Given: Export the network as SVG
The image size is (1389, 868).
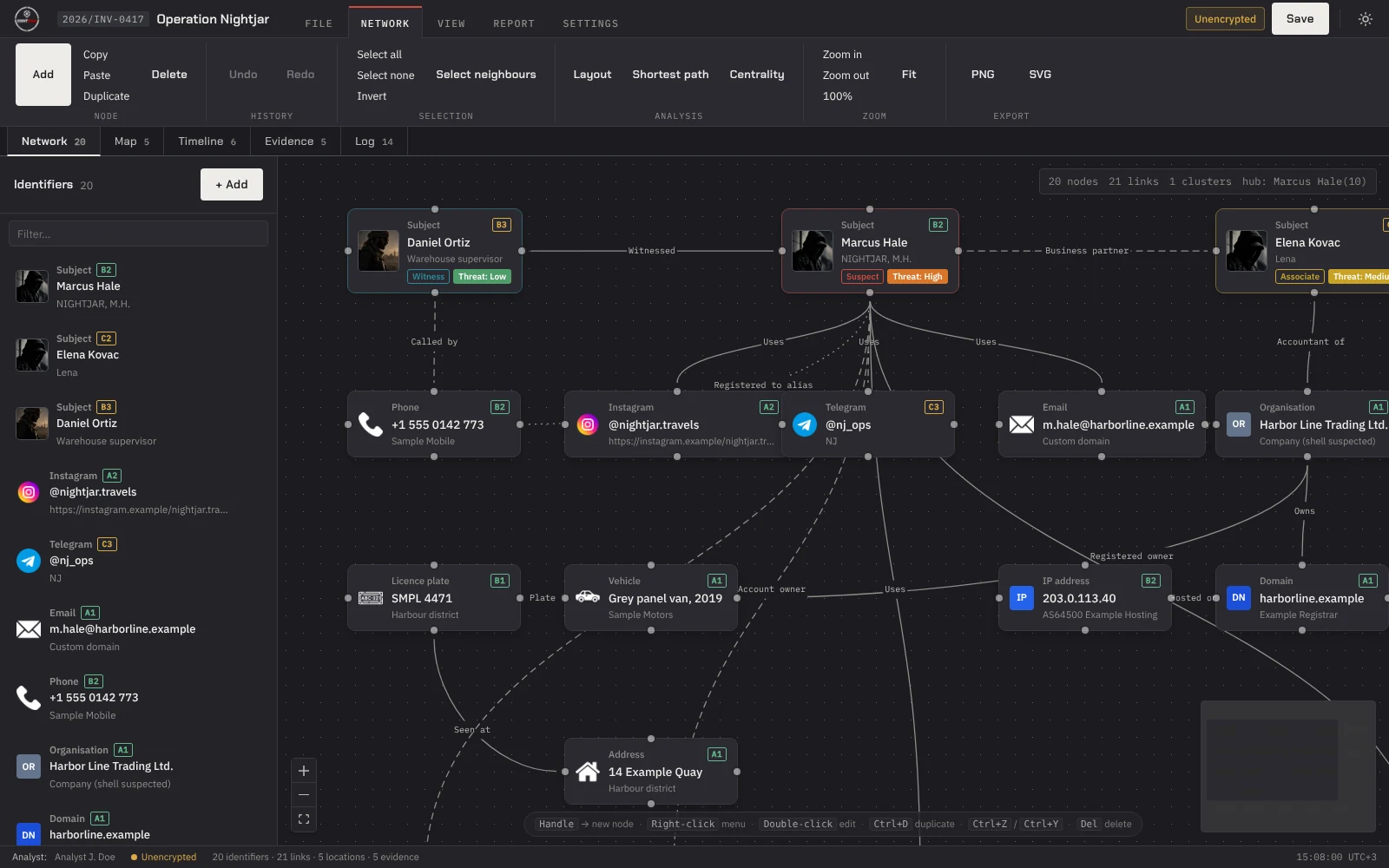Looking at the screenshot, I should 1040,75.
